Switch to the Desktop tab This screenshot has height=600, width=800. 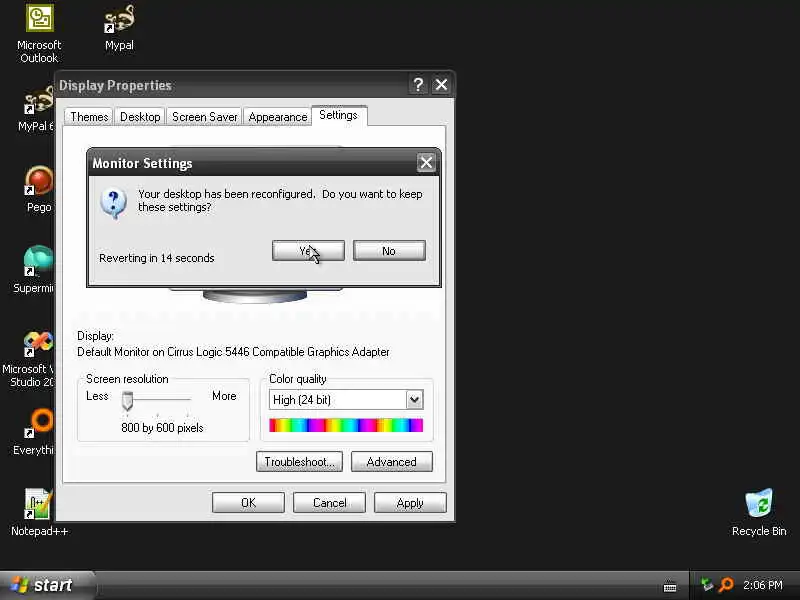click(x=140, y=117)
